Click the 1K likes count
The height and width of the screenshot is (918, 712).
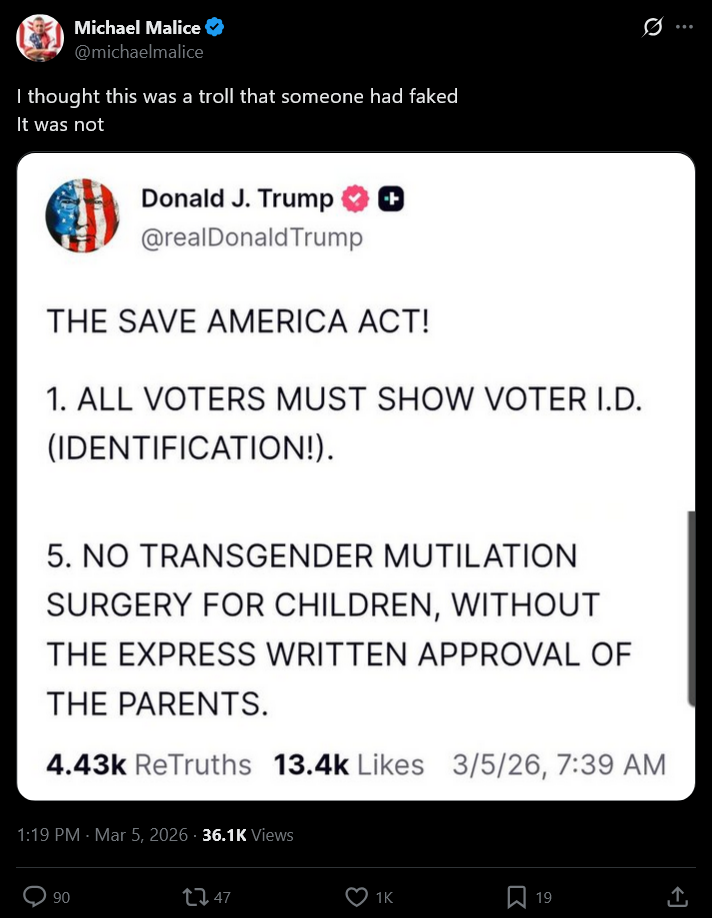[x=384, y=897]
